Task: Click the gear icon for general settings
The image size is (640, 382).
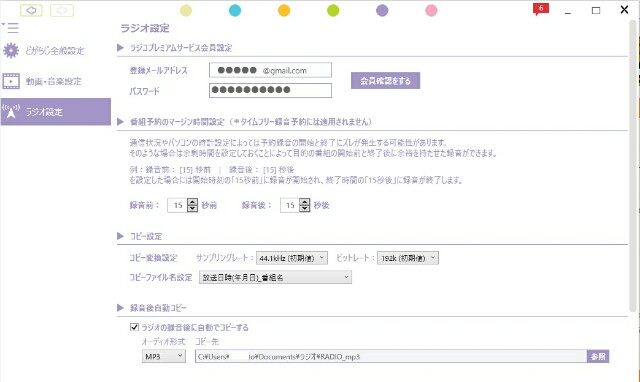Action: coord(11,51)
